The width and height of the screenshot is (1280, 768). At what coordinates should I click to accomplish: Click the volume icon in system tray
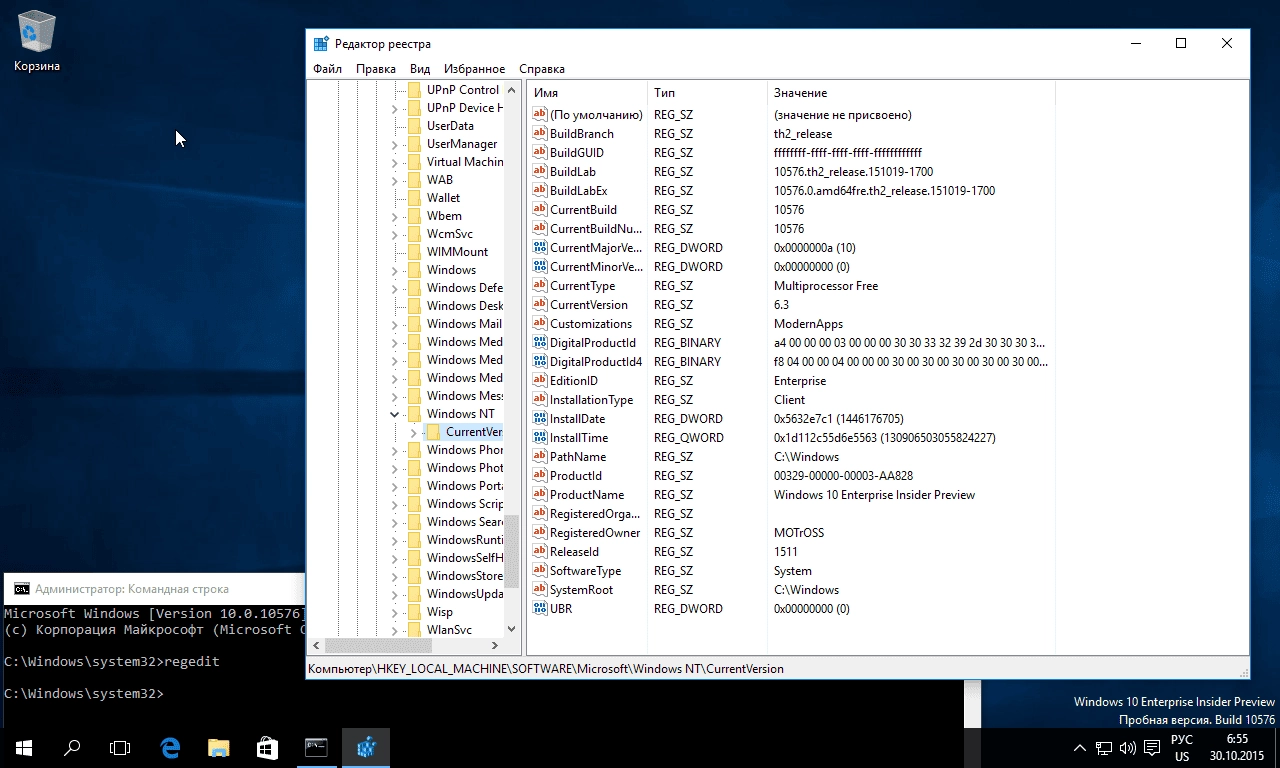click(x=1128, y=748)
